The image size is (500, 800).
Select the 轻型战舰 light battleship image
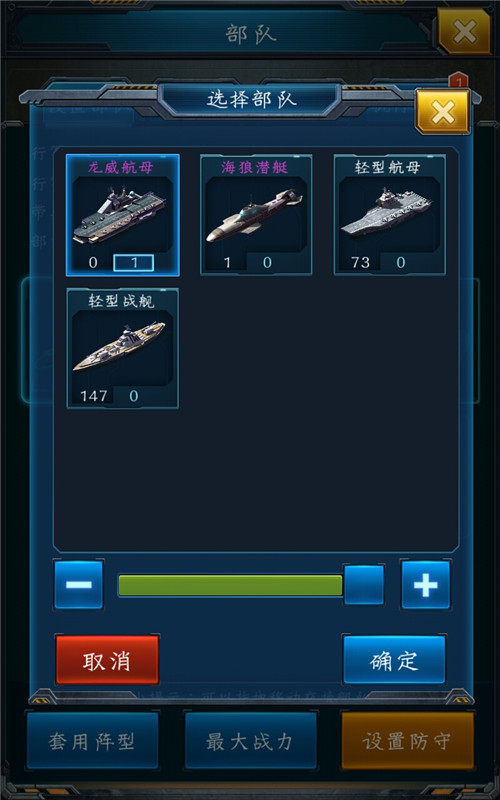pos(122,348)
